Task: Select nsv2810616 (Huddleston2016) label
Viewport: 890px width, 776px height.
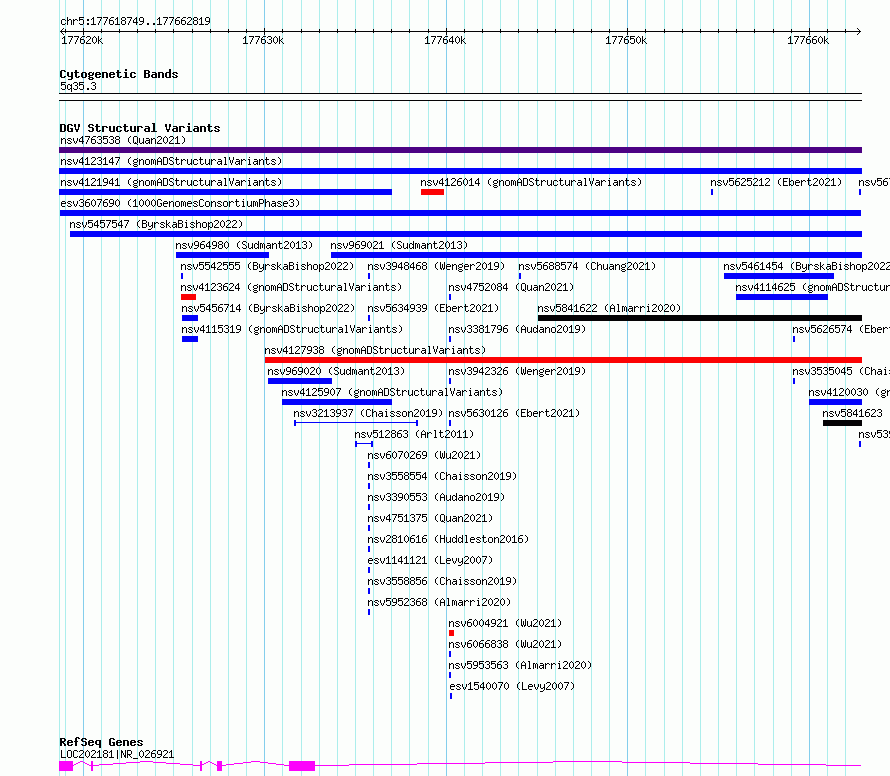Action: pos(448,539)
